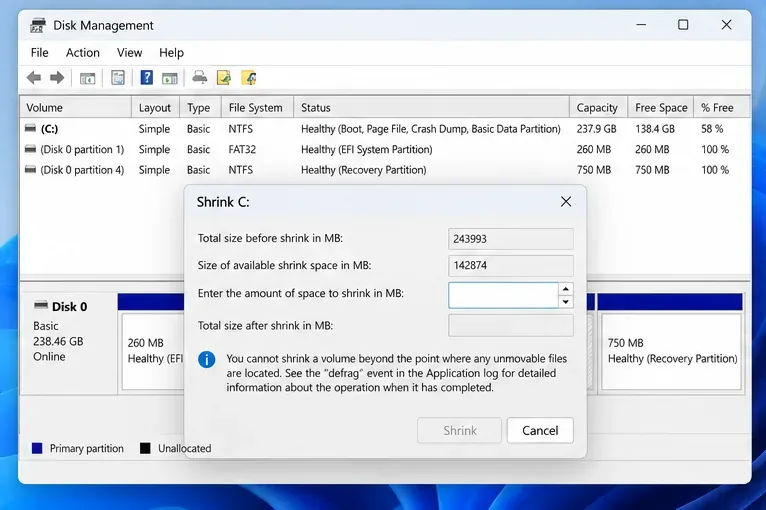This screenshot has height=510, width=766.
Task: Click drive icon for Disk 0 partition 1
Action: [30, 149]
